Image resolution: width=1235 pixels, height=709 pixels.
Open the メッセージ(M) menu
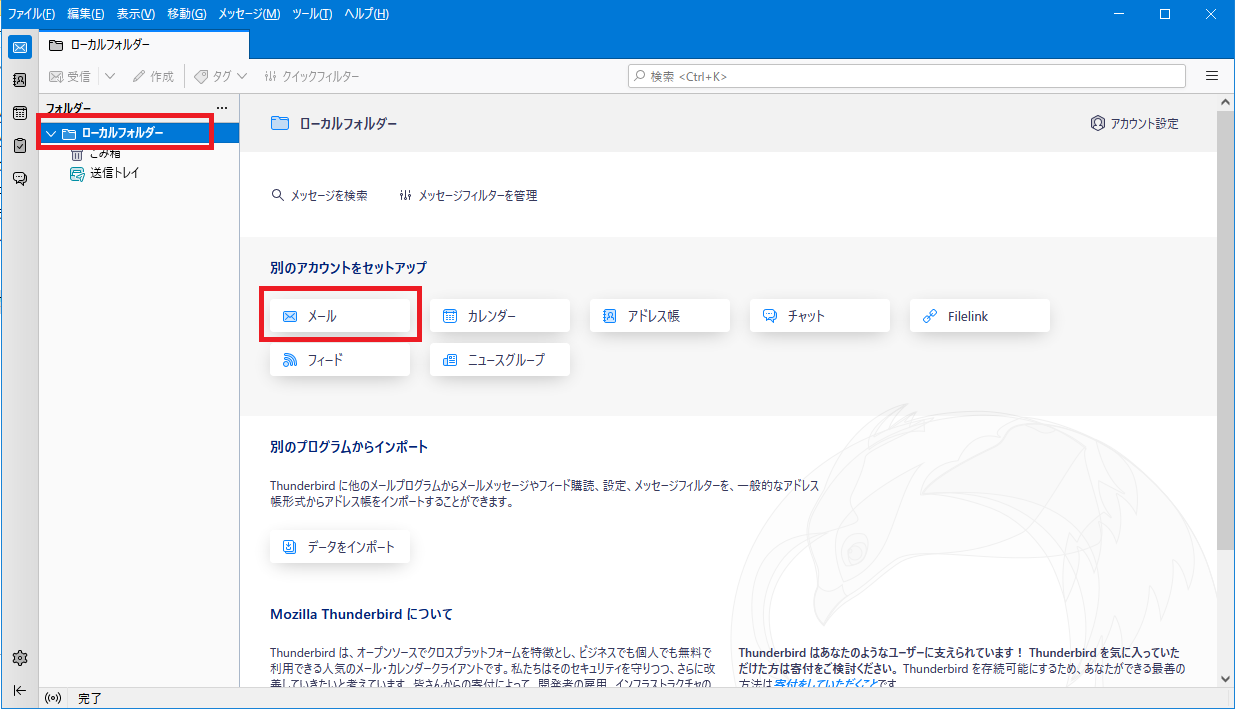coord(249,14)
